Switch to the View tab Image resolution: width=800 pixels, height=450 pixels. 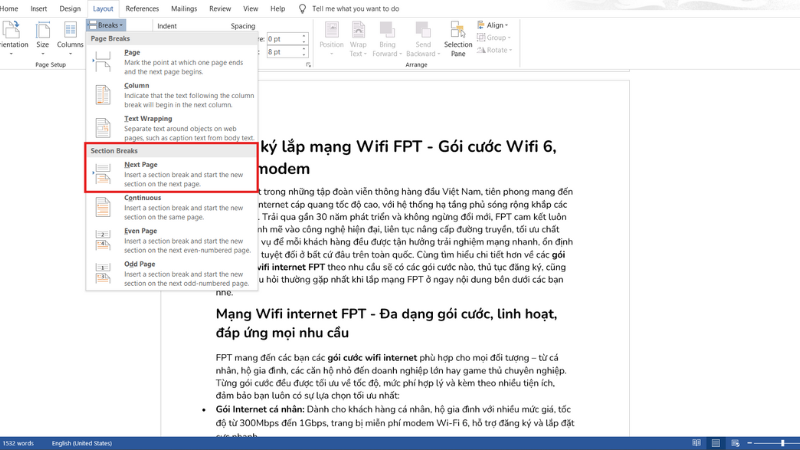pos(251,9)
